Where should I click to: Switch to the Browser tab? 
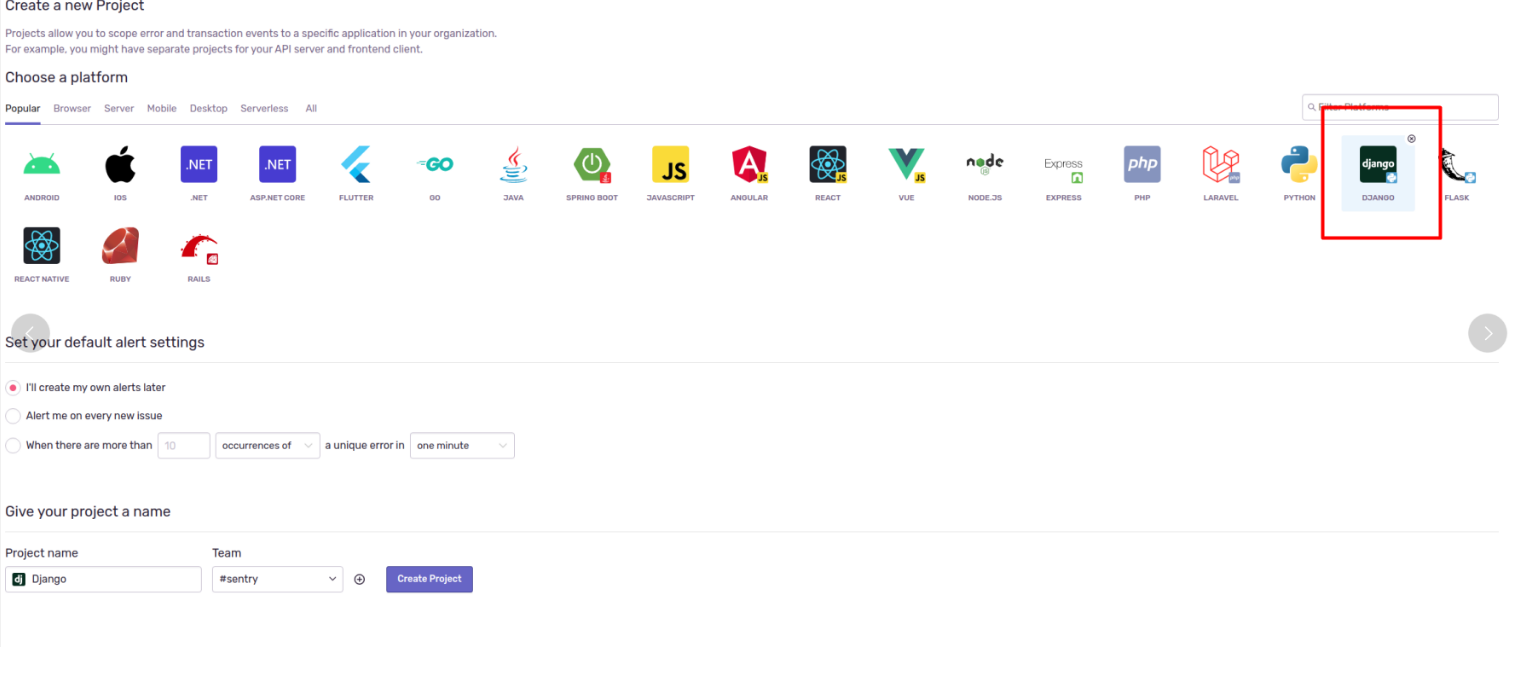click(72, 108)
